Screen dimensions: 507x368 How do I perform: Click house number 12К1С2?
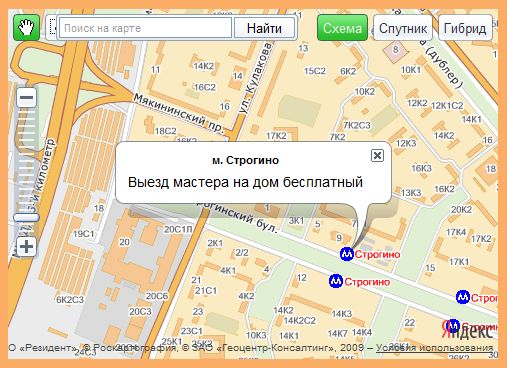pos(447,106)
